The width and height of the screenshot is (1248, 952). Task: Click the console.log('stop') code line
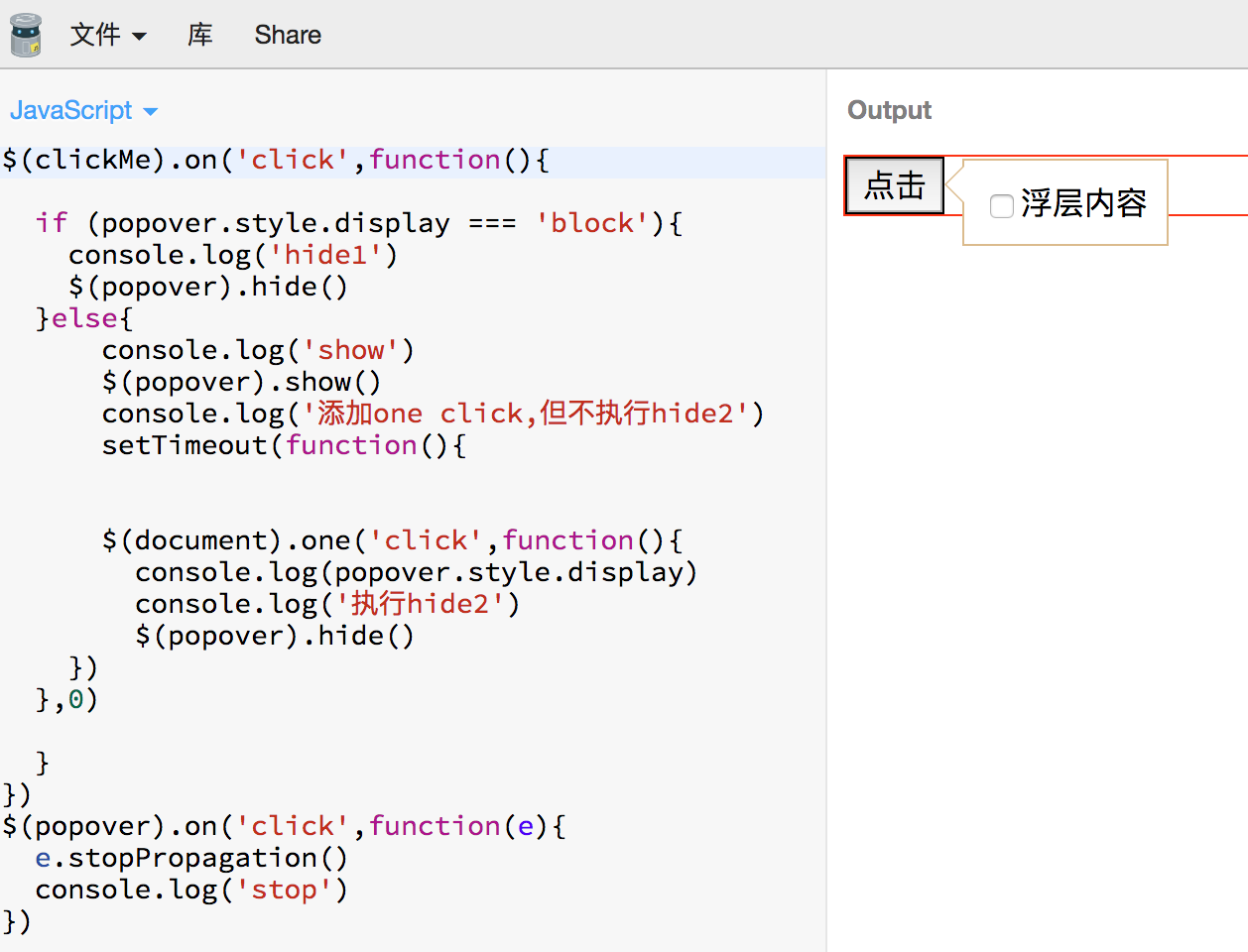(191, 890)
